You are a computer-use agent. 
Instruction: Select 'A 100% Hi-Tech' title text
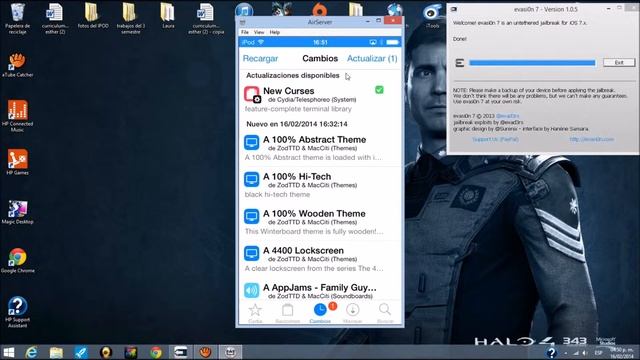click(x=297, y=177)
